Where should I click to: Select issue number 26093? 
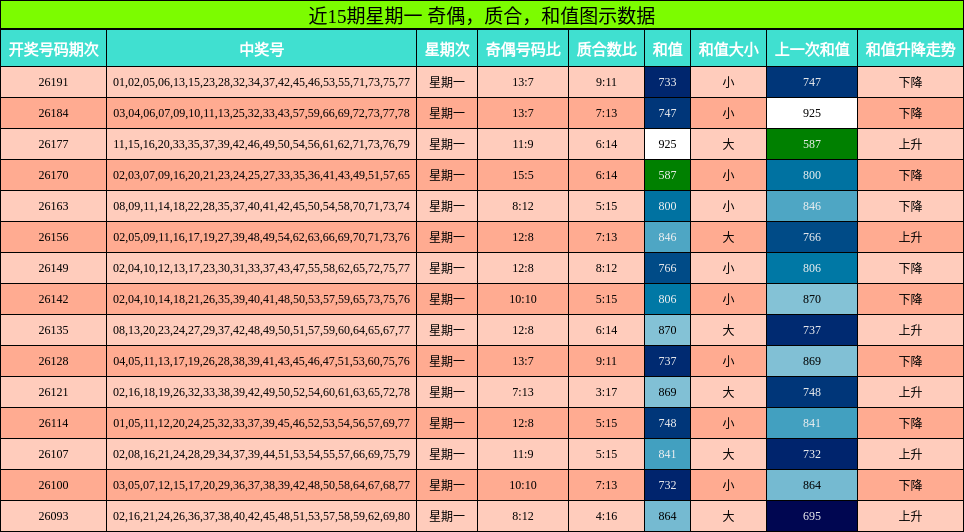[53, 516]
